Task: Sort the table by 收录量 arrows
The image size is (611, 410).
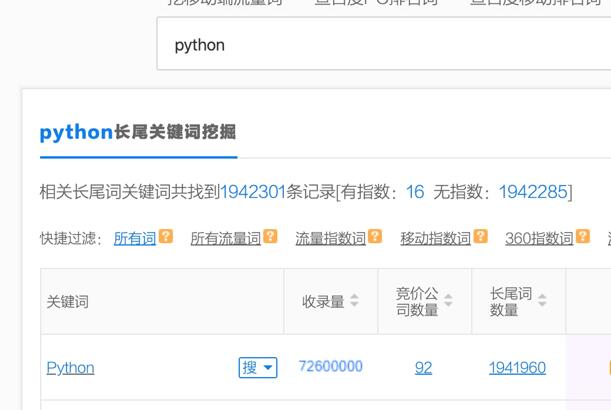Action: pos(354,301)
